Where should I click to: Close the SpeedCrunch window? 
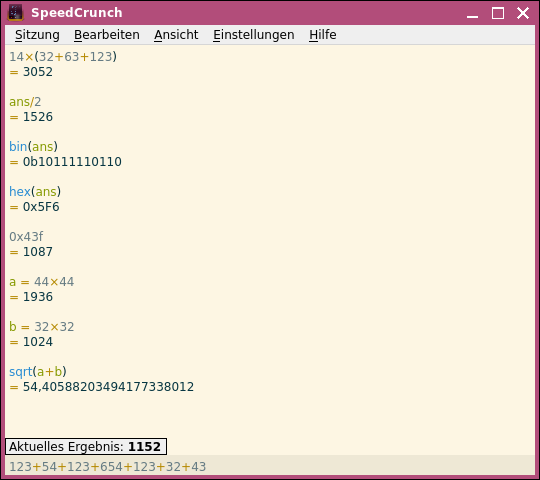[x=523, y=13]
